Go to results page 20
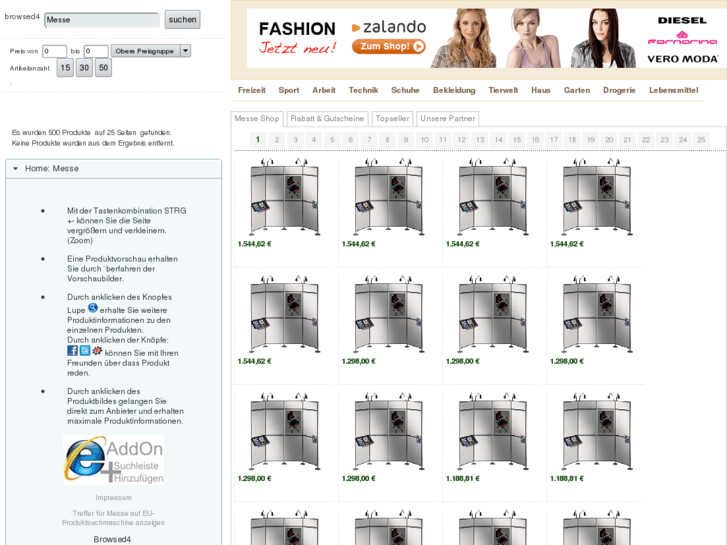 609,140
